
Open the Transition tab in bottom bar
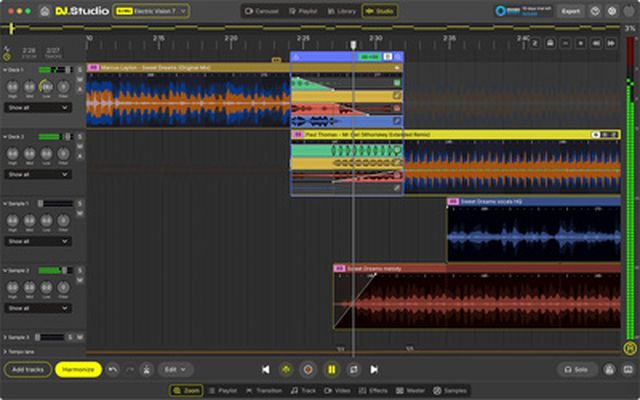264,391
